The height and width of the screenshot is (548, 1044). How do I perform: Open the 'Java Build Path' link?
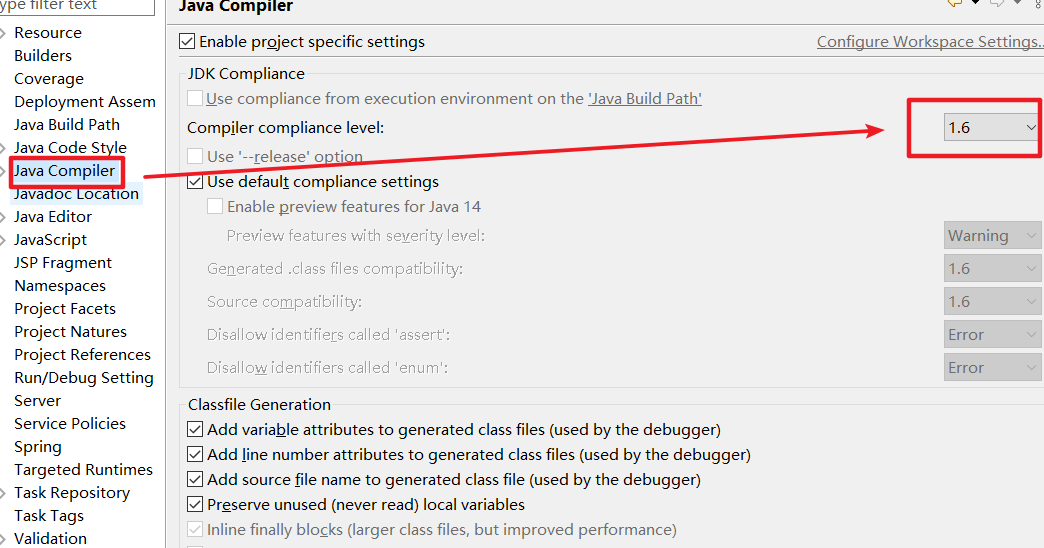click(645, 99)
